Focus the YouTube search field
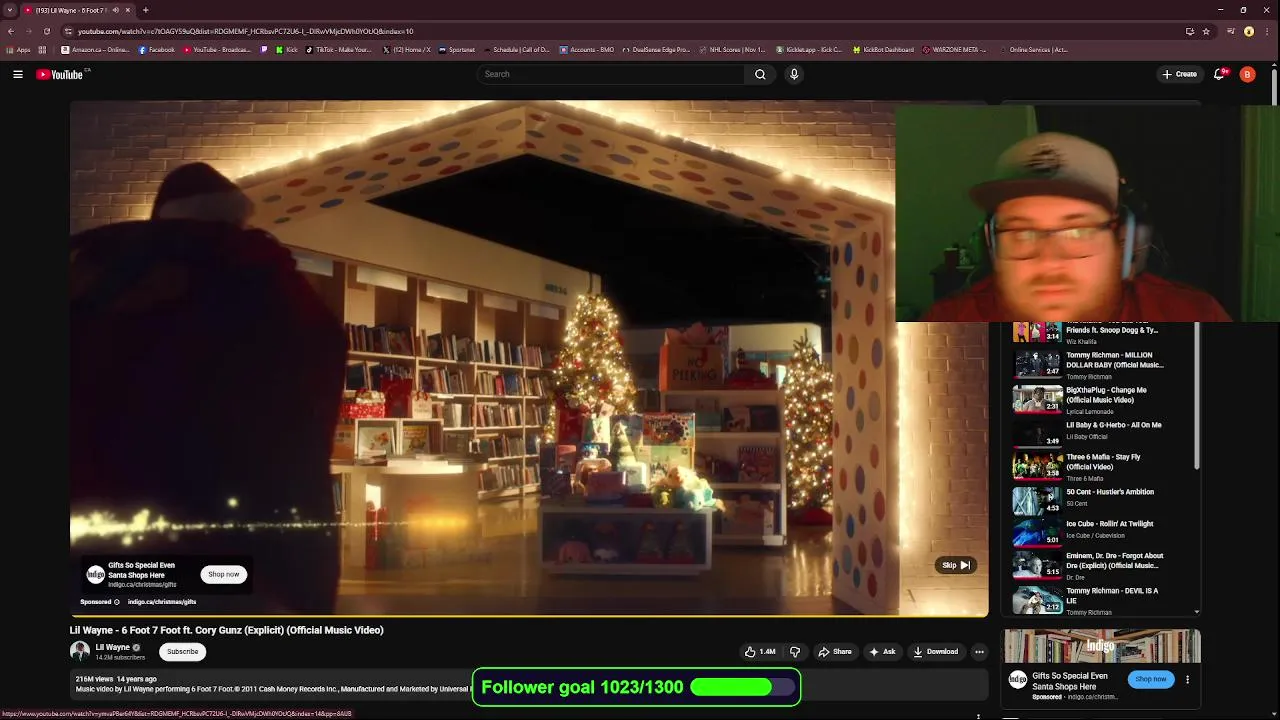The image size is (1280, 720). pos(611,74)
